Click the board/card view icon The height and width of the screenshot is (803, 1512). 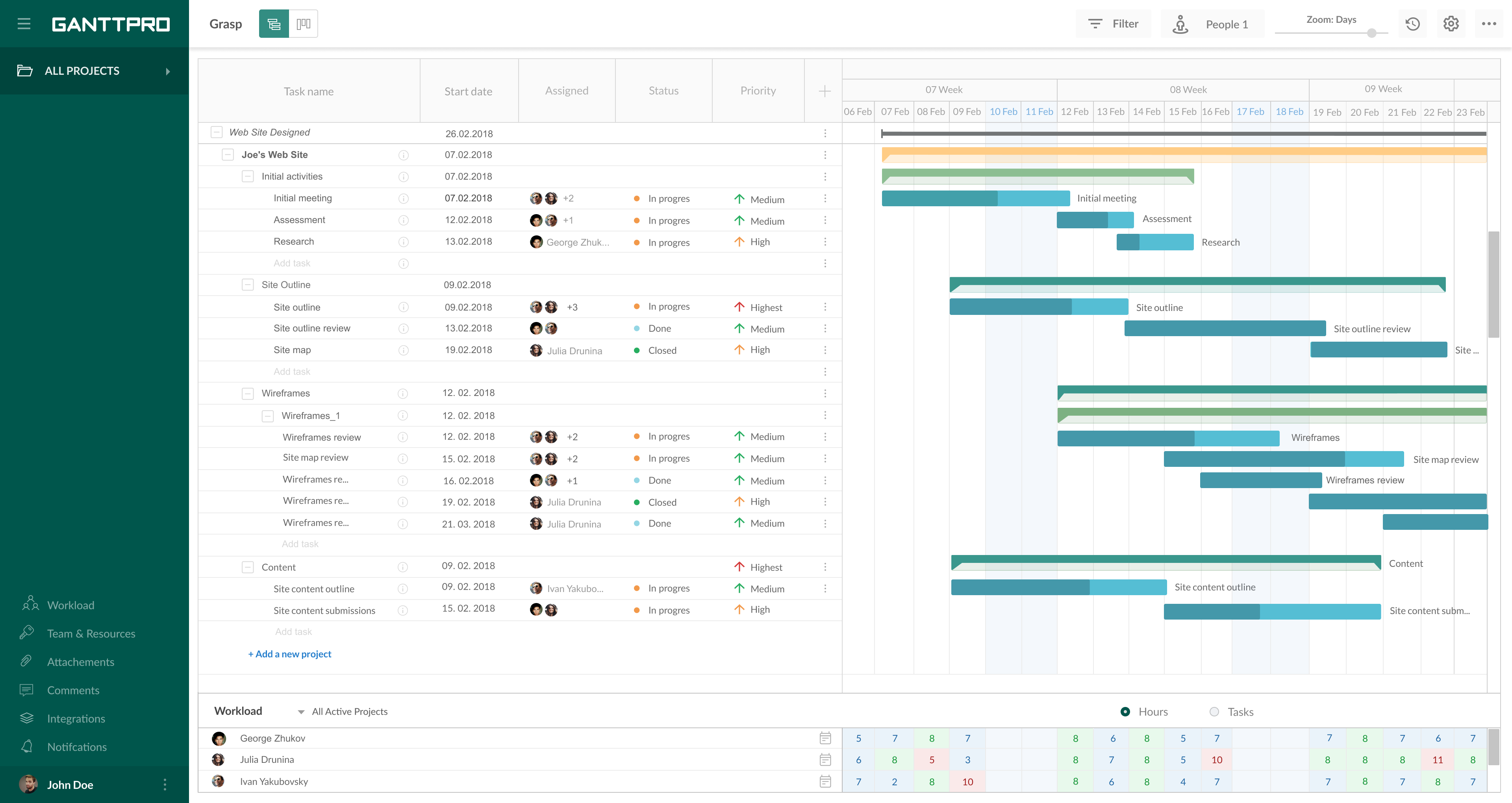coord(303,22)
